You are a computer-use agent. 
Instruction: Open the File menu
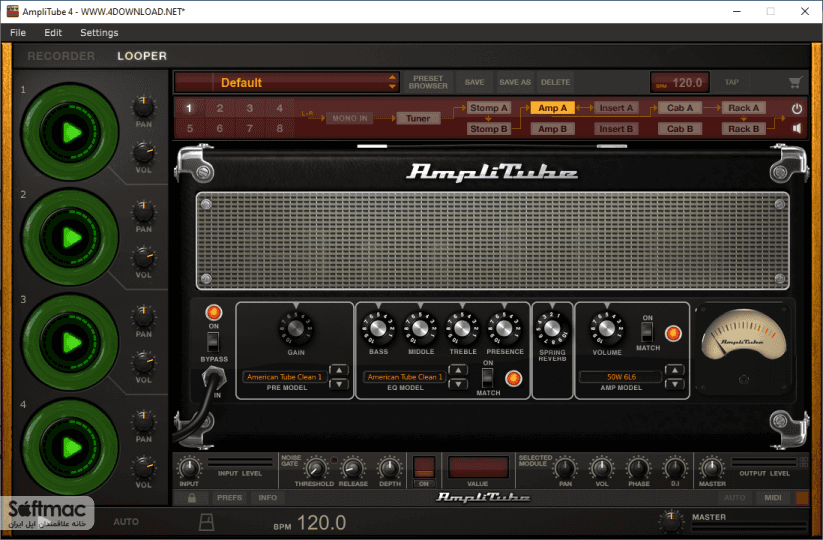point(18,33)
